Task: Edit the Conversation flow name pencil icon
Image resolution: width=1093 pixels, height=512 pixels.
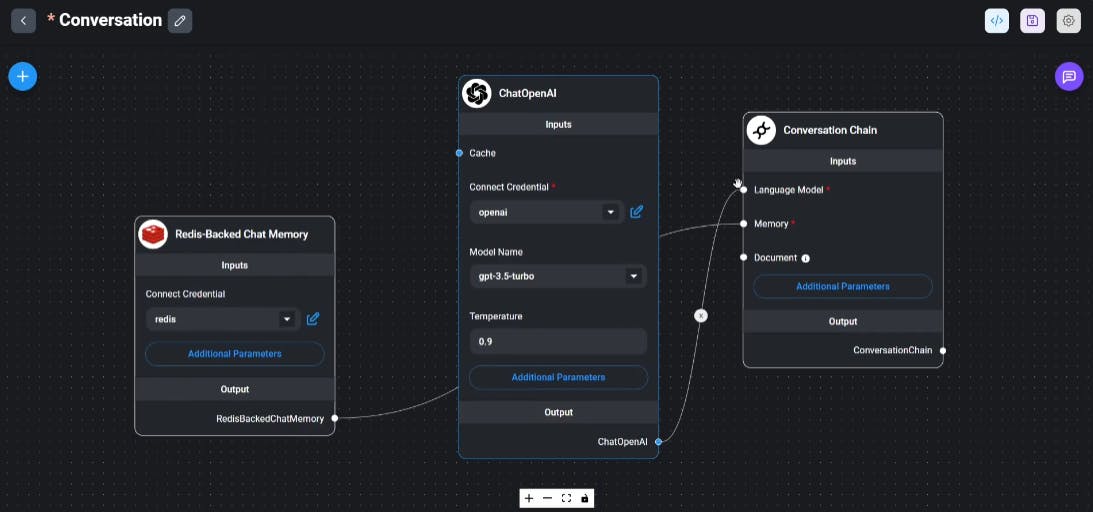Action: pos(180,20)
